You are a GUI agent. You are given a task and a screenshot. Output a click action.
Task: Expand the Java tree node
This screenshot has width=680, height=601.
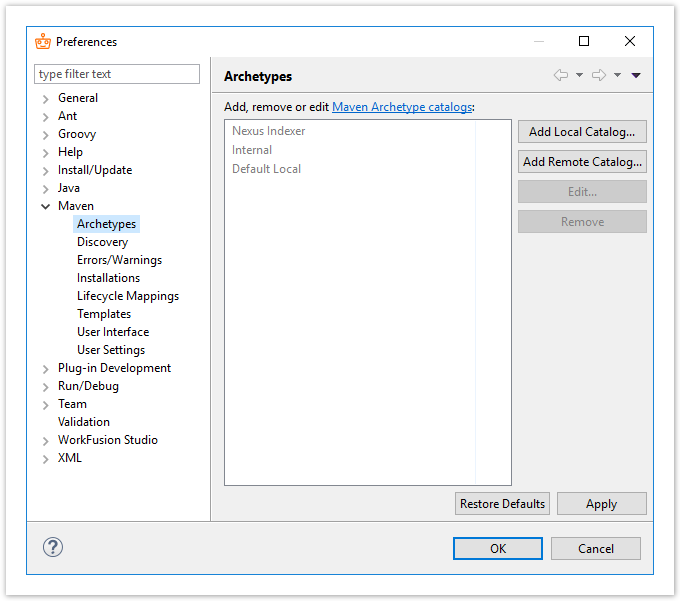(x=46, y=189)
